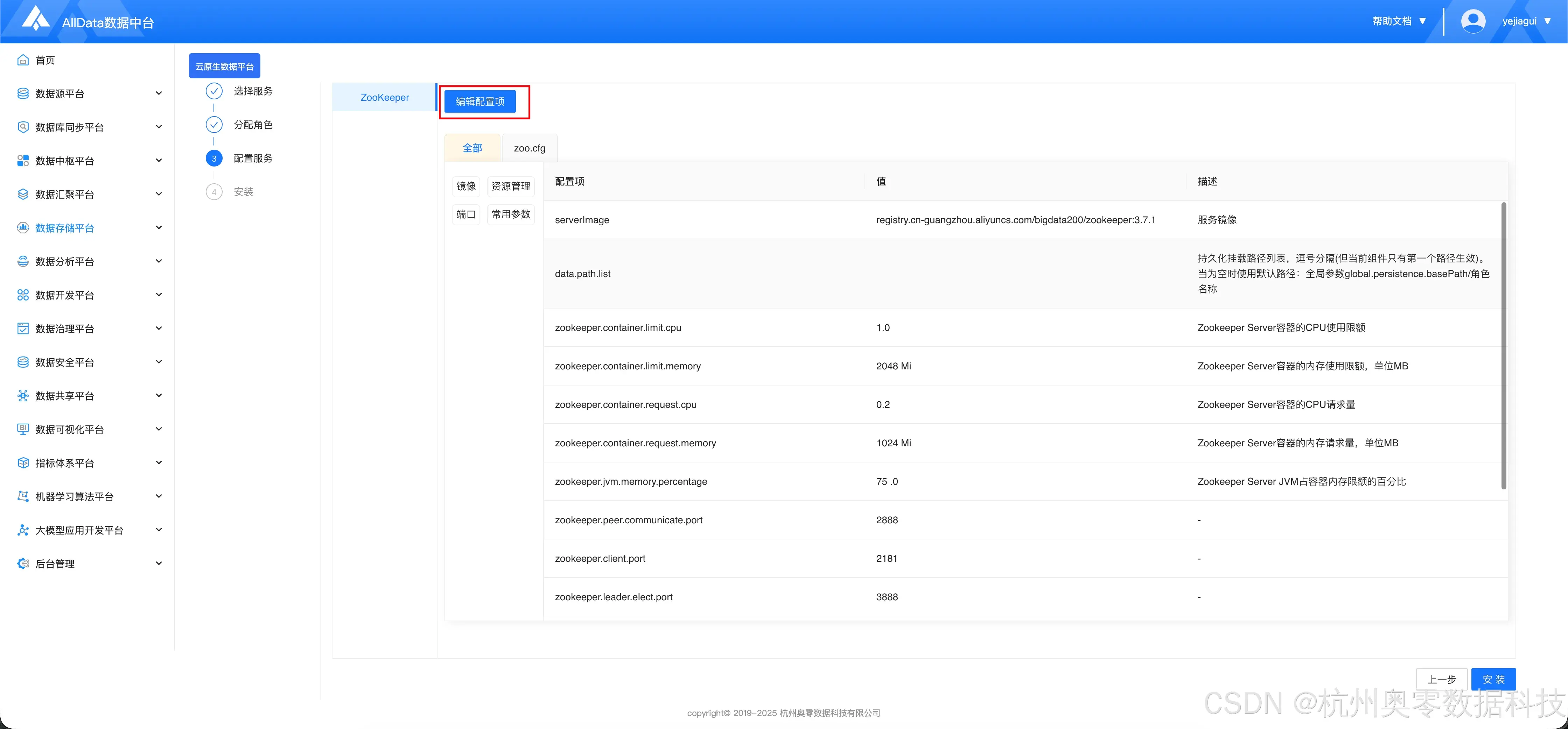
Task: Click the 安装 install button
Action: 1493,679
